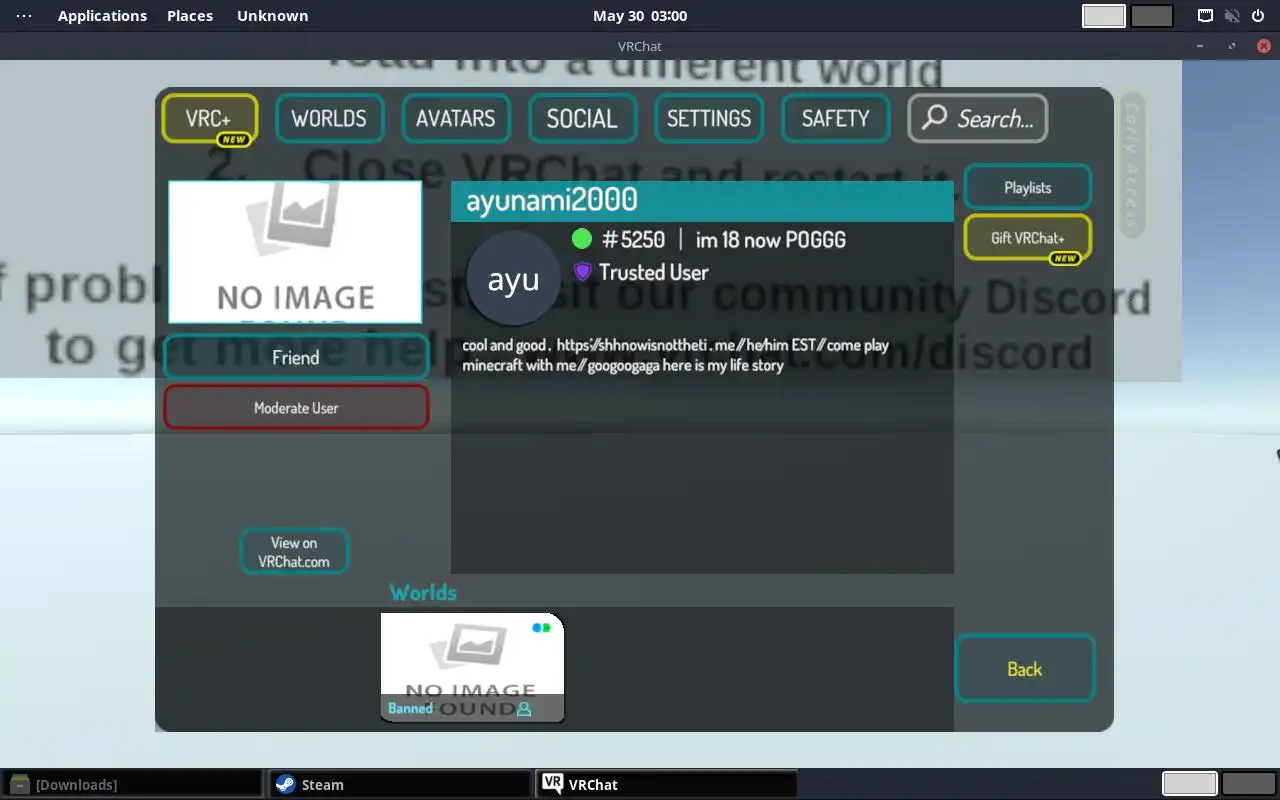The image size is (1280, 800).
Task: Click the three-dots activities icon
Action: [24, 15]
